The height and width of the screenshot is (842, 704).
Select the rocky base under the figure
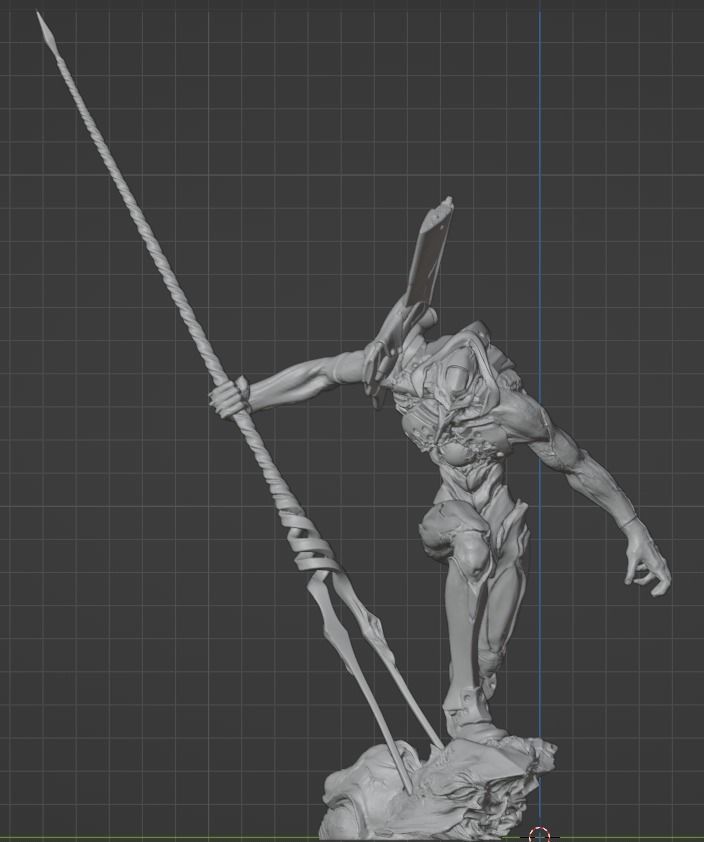(x=438, y=791)
